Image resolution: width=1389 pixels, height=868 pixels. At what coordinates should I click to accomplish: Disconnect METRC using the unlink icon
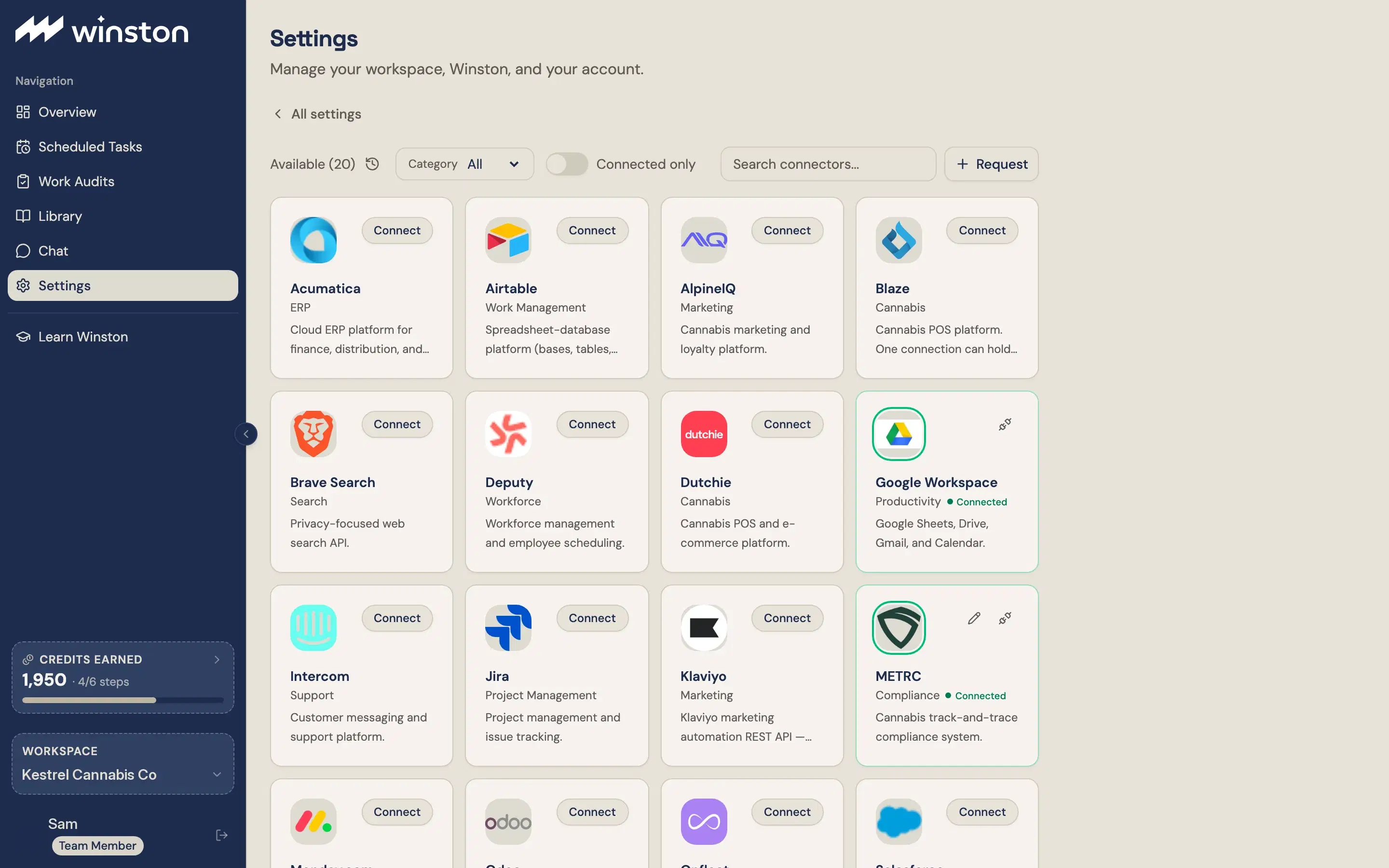[1005, 618]
